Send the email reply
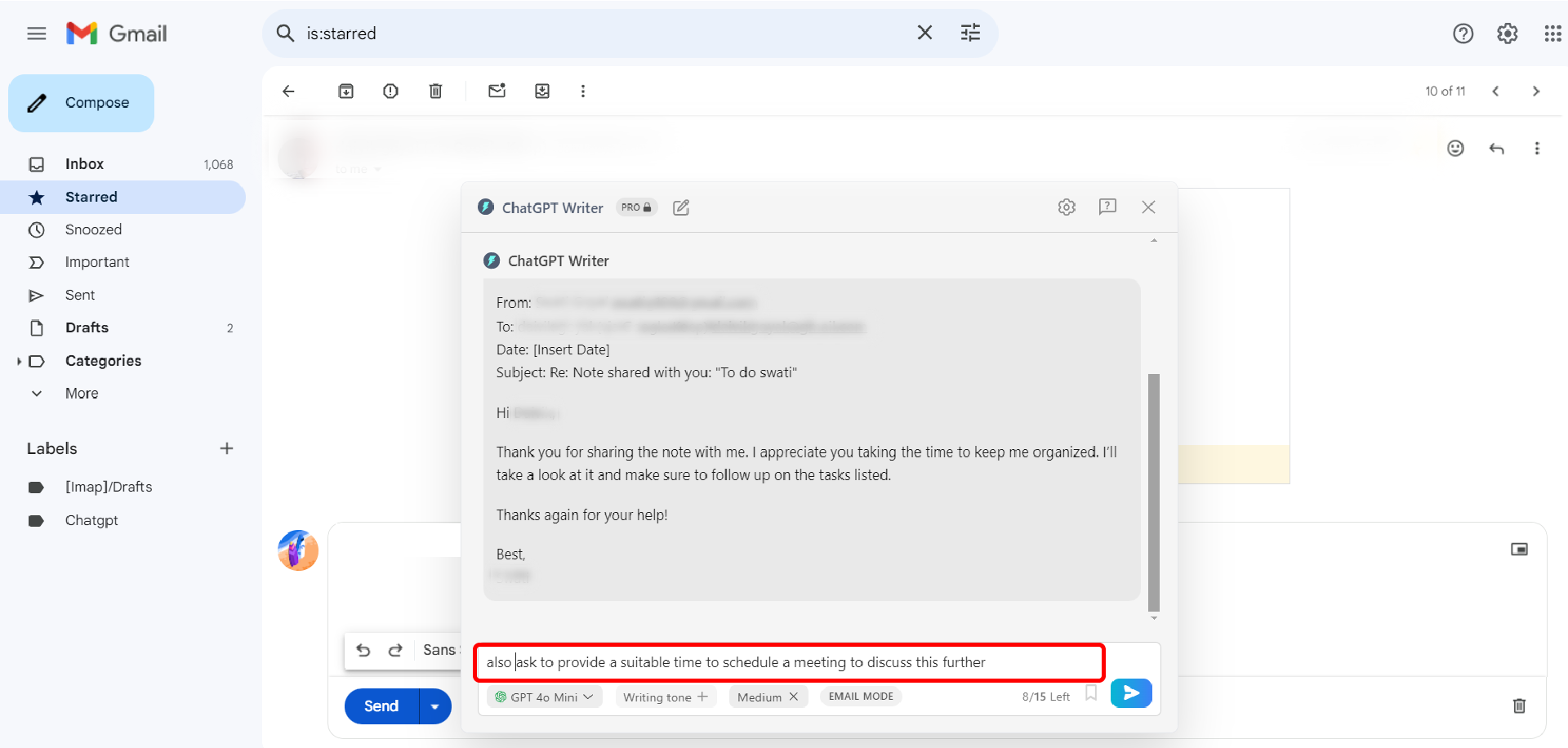This screenshot has width=1568, height=748. pos(381,706)
